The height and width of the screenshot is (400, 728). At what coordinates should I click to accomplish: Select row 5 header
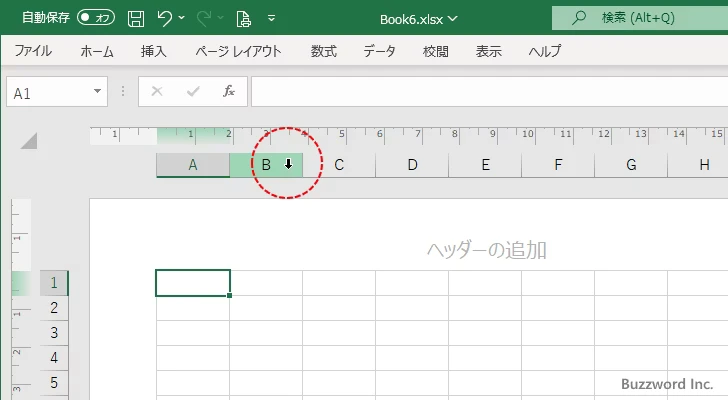pyautogui.click(x=54, y=383)
